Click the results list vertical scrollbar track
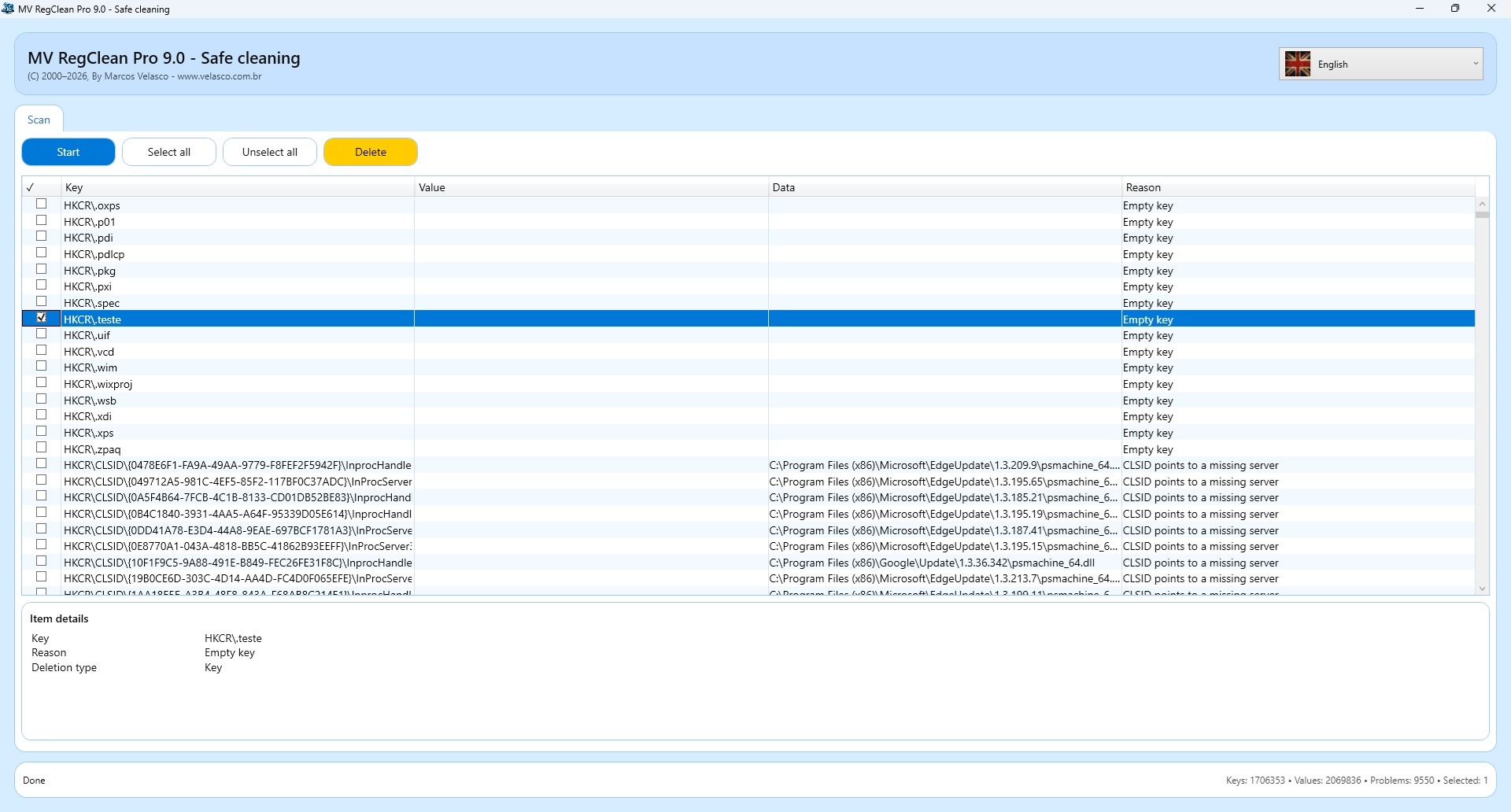Screen dimensions: 1511x812 [1482, 393]
